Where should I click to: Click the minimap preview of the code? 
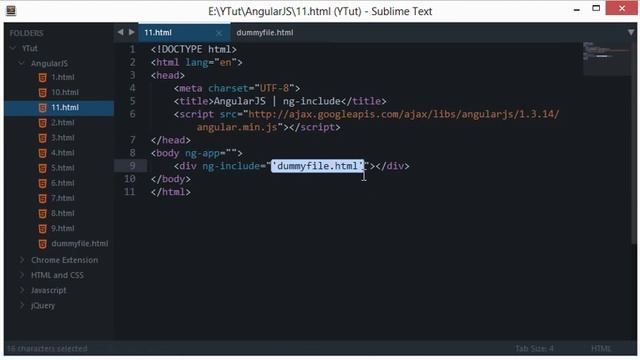pyautogui.click(x=606, y=58)
